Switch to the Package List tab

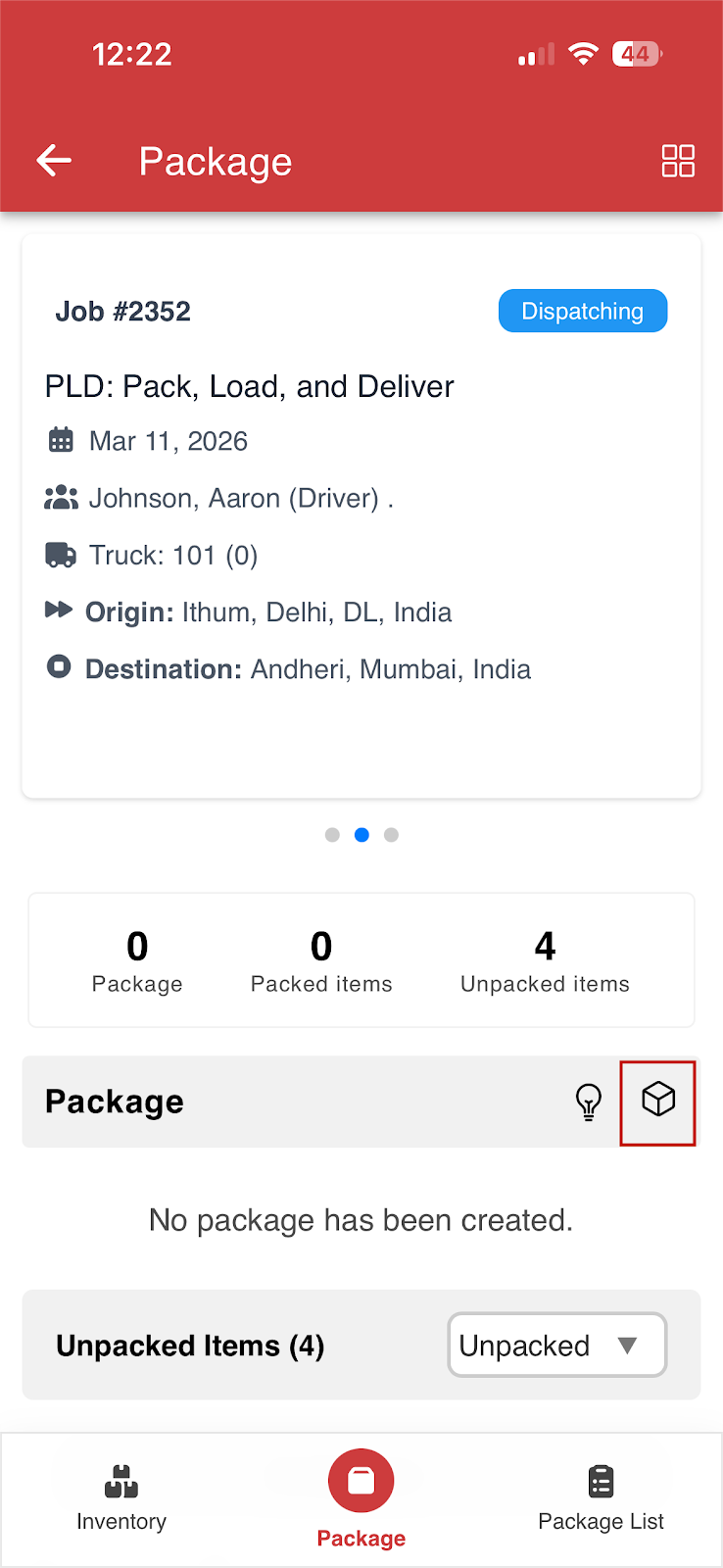tap(601, 1499)
